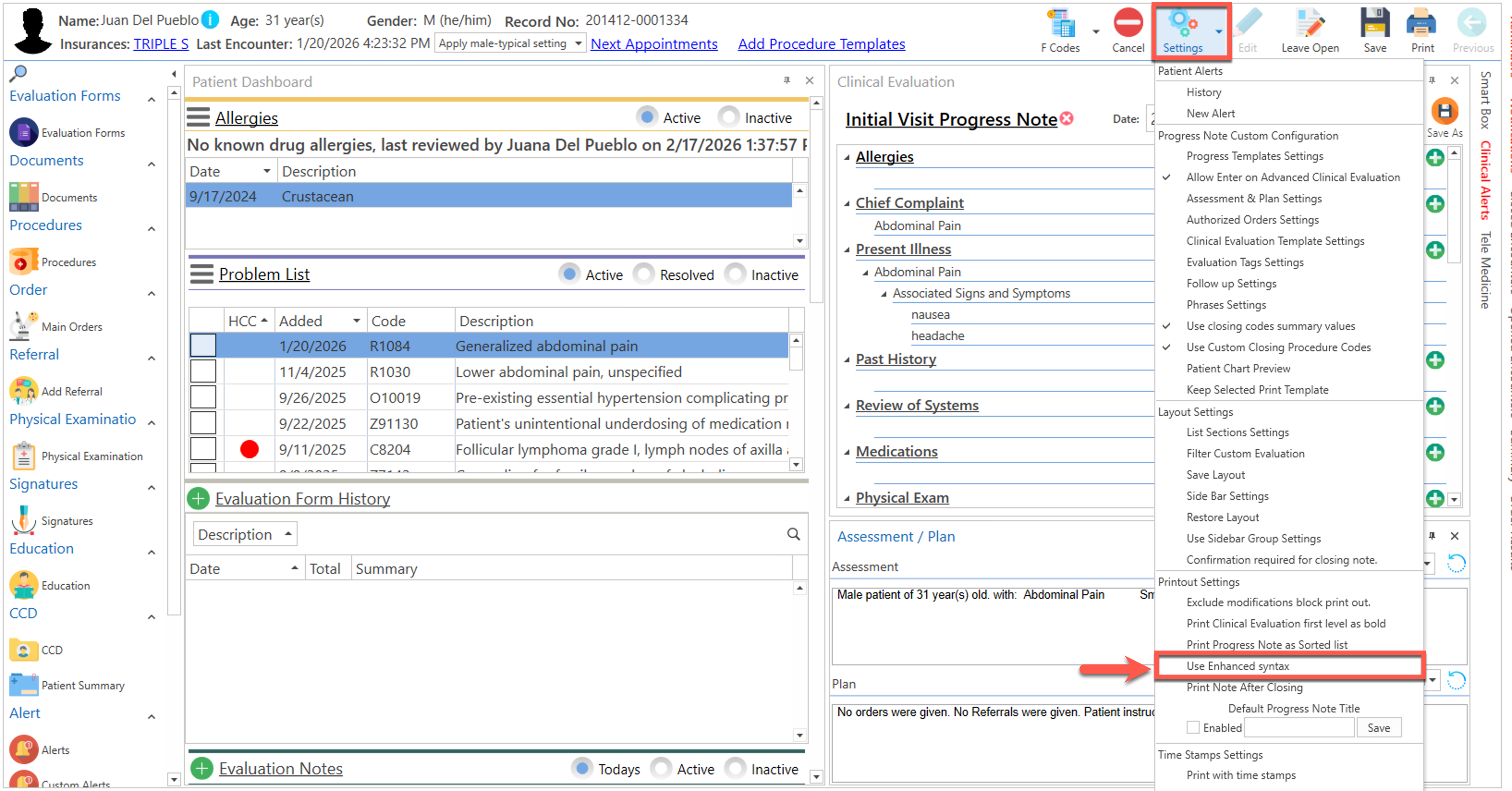The height and width of the screenshot is (791, 1512).
Task: Click the orange Save As icon
Action: click(x=1445, y=111)
